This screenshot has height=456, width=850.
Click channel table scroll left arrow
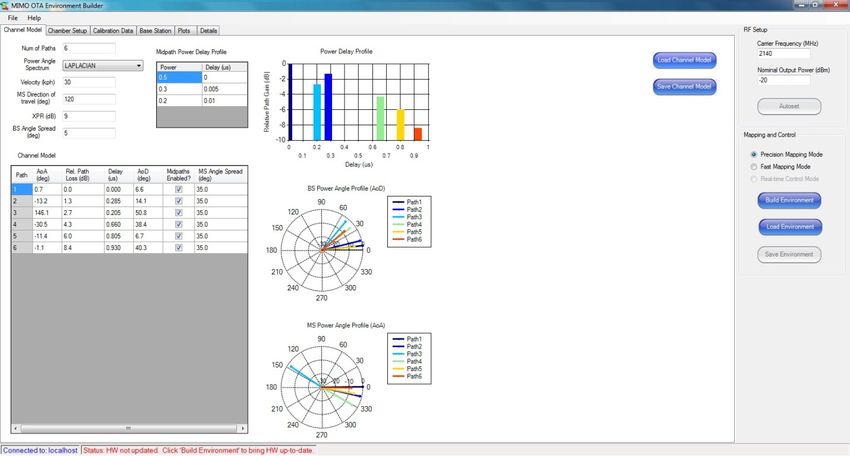(x=15, y=428)
